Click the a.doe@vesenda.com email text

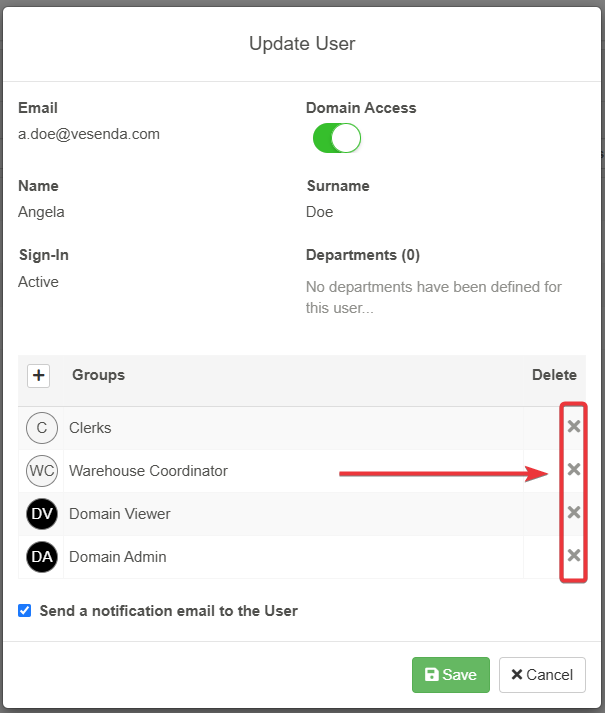[89, 134]
